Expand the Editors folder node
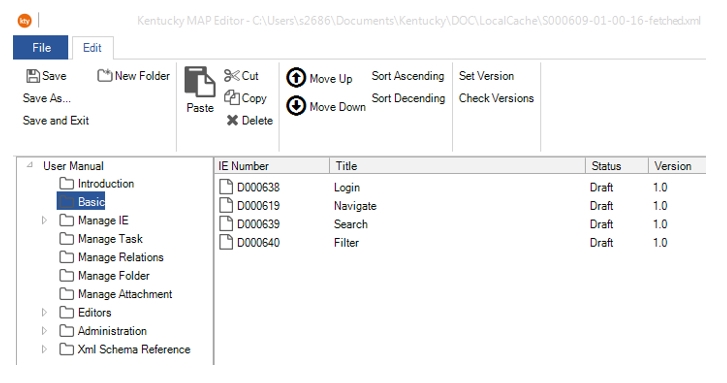 45,313
